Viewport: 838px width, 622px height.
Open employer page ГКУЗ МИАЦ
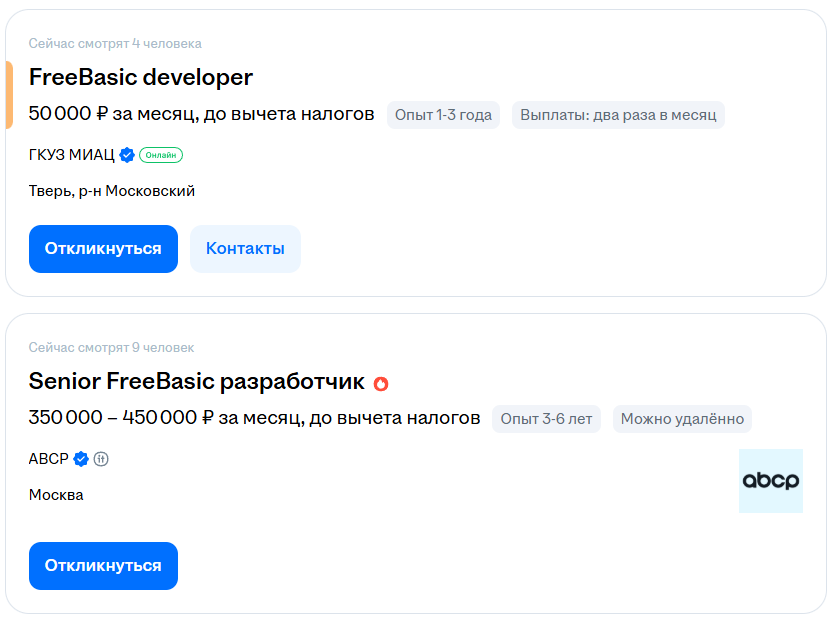[72, 155]
